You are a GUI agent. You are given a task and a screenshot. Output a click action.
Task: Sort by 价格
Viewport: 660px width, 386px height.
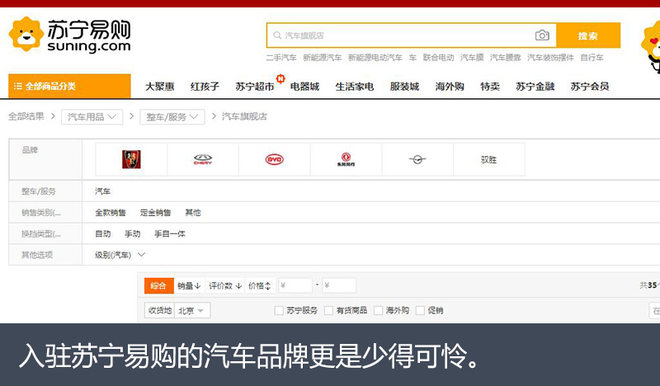[x=260, y=286]
